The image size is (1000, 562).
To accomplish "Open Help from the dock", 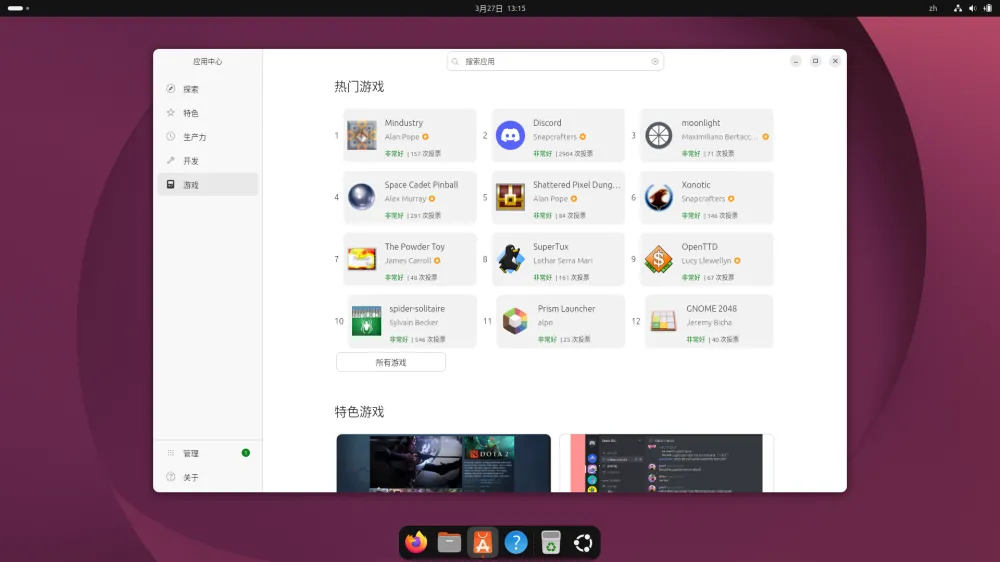I will pyautogui.click(x=516, y=542).
